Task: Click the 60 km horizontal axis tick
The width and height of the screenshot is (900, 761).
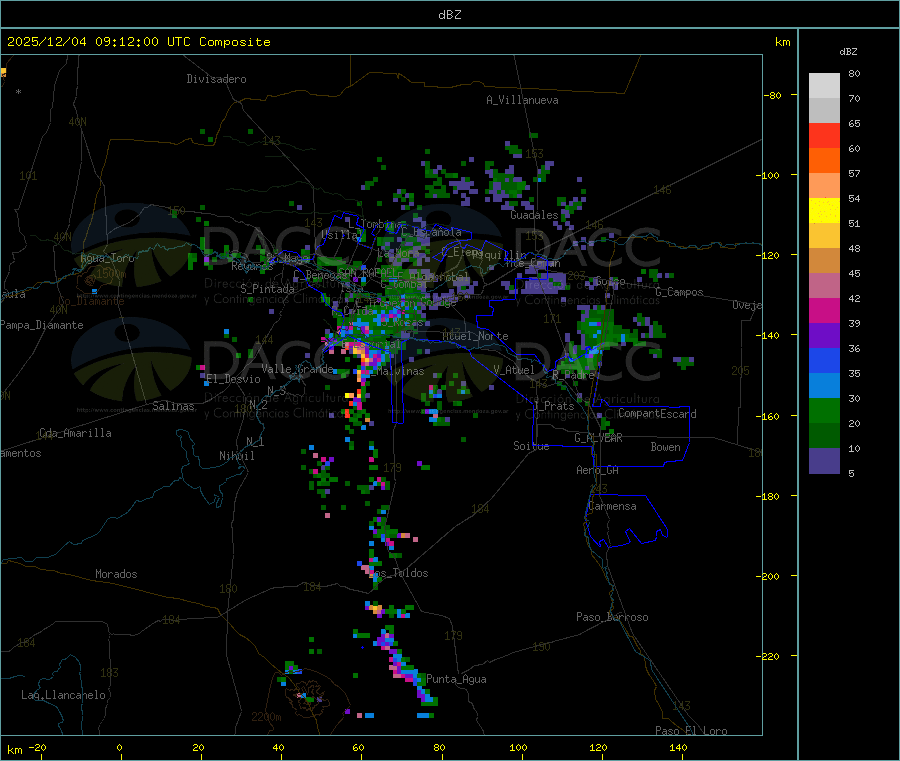Action: click(359, 748)
